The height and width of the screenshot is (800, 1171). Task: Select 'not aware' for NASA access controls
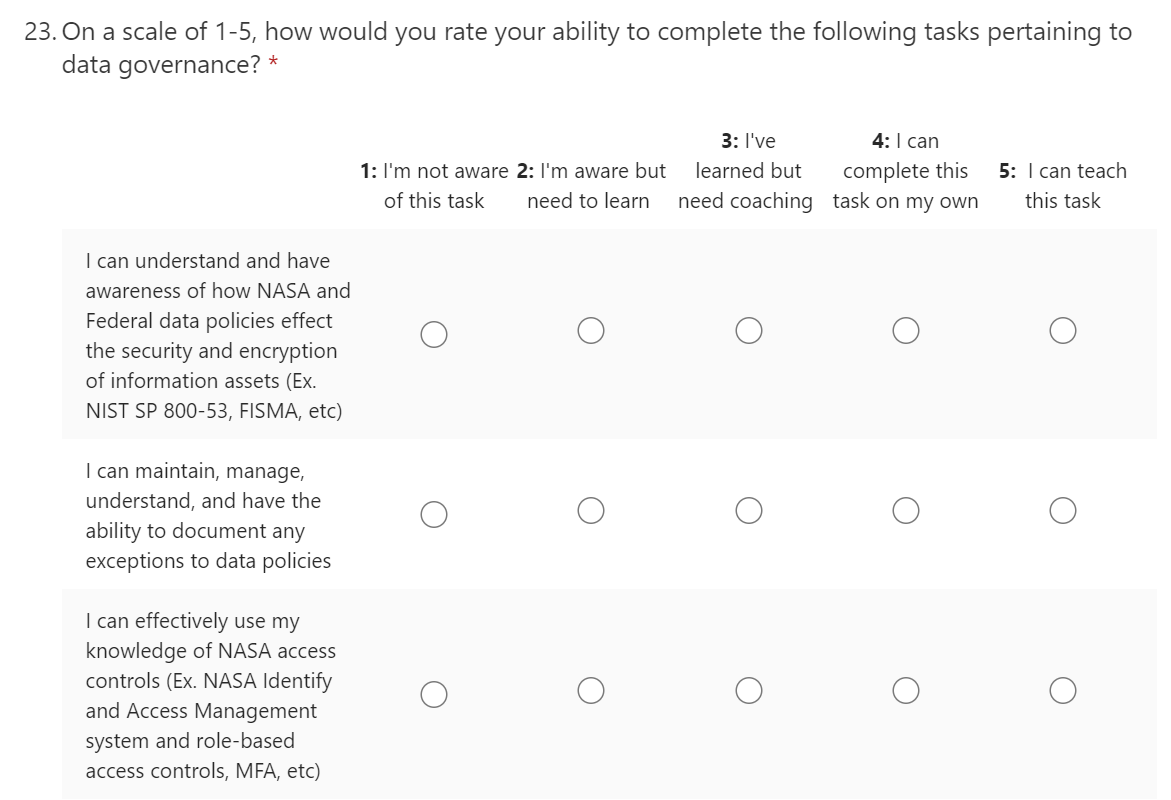click(x=434, y=693)
